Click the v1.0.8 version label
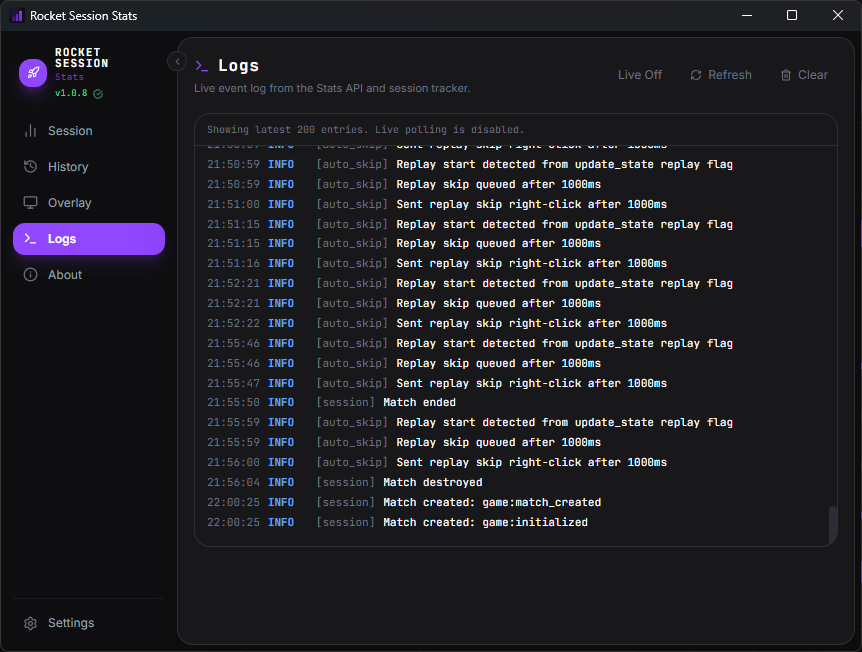 pyautogui.click(x=71, y=93)
